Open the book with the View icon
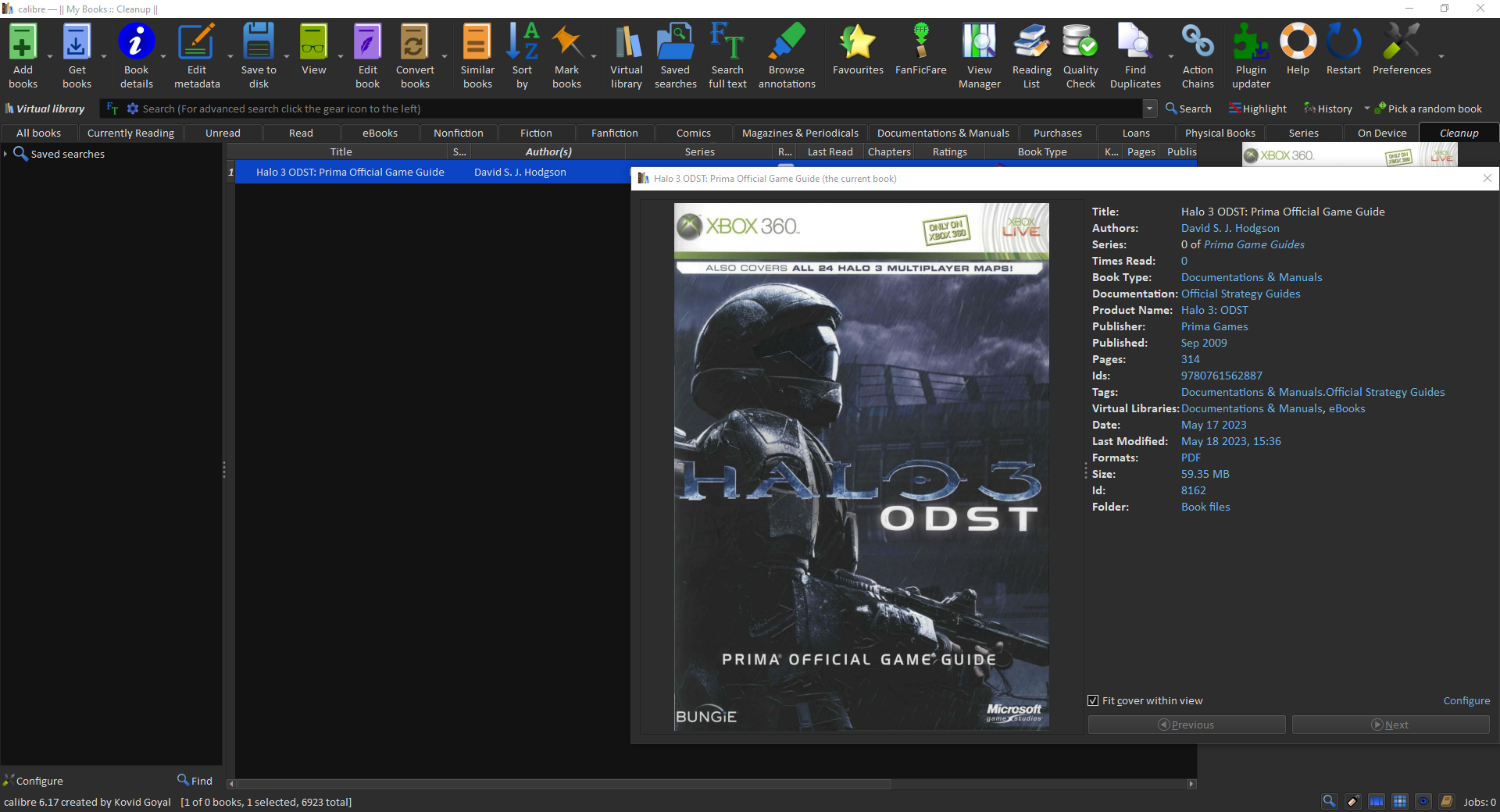The width and height of the screenshot is (1500, 812). [x=313, y=42]
